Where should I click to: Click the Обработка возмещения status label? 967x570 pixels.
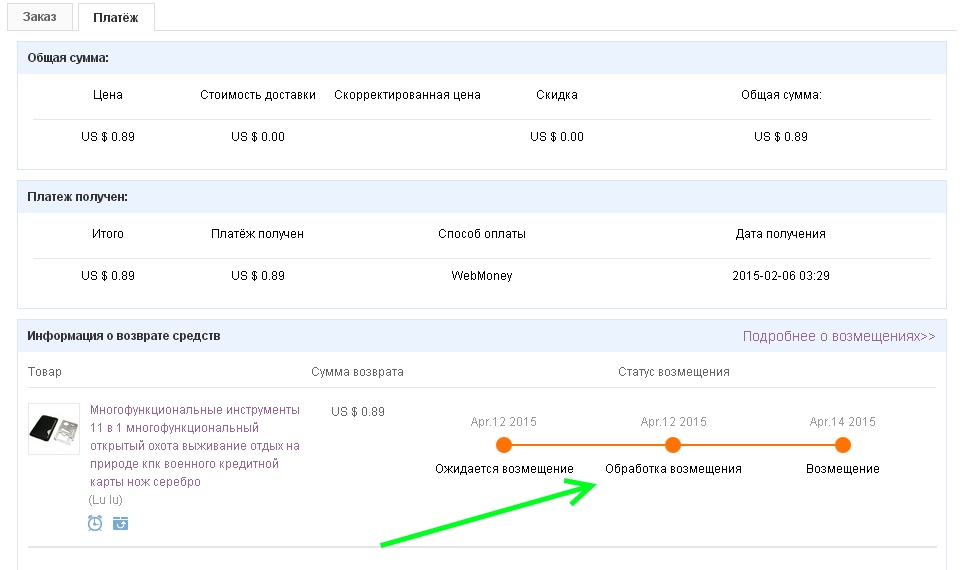coord(673,469)
